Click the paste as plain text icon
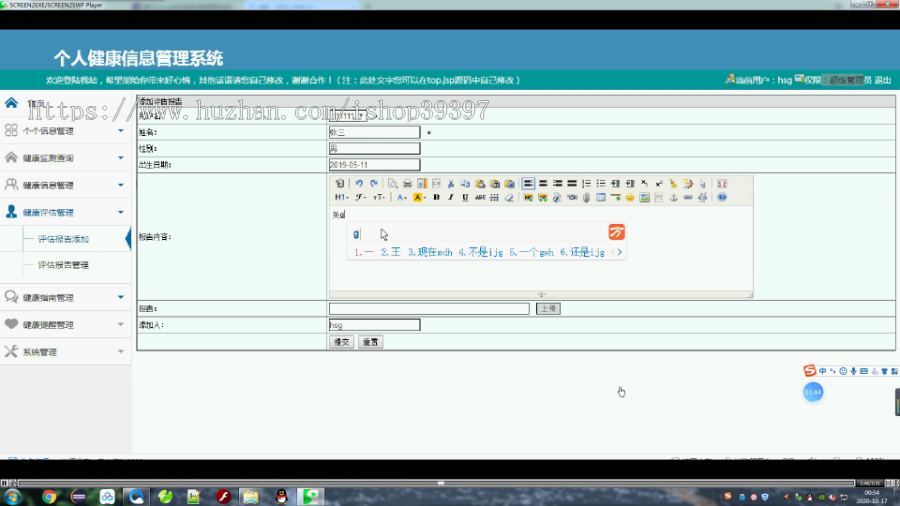900x506 pixels. click(494, 184)
